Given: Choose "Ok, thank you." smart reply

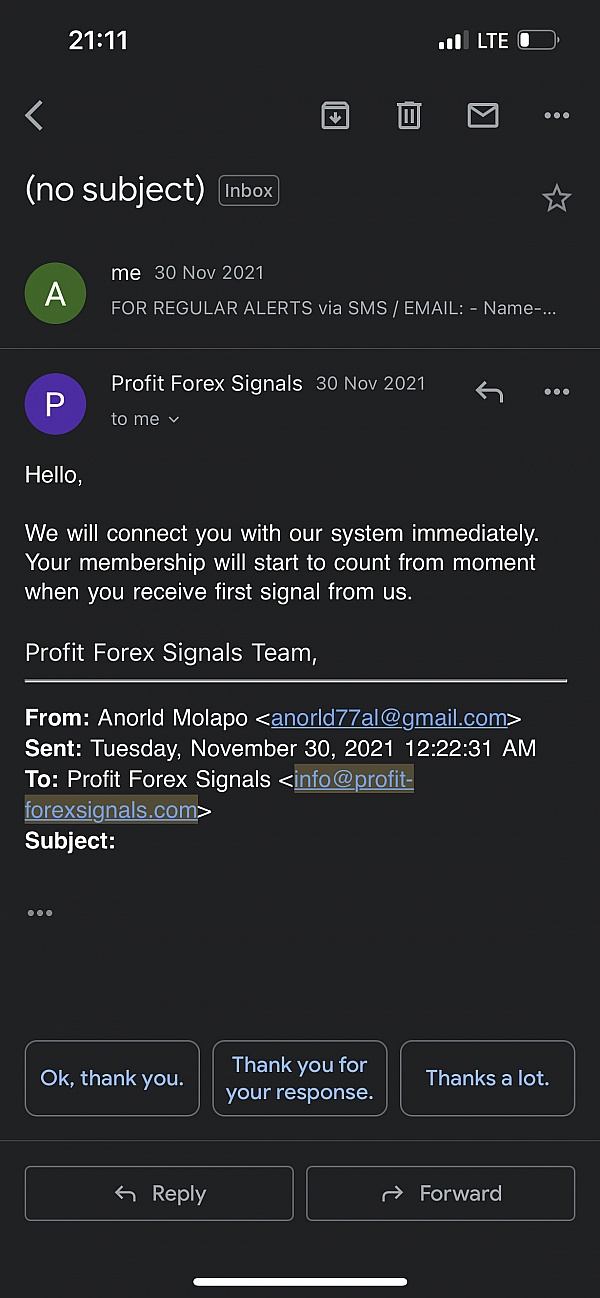Looking at the screenshot, I should pyautogui.click(x=112, y=1078).
